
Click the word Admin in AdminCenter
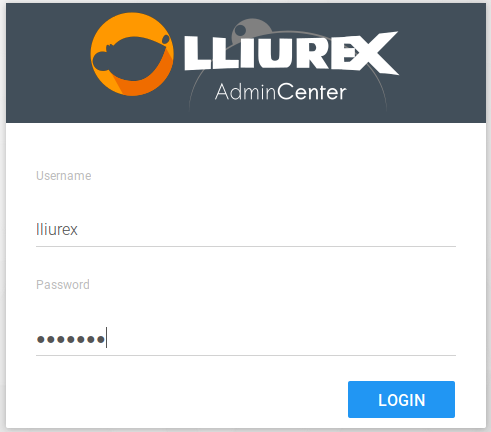point(246,92)
